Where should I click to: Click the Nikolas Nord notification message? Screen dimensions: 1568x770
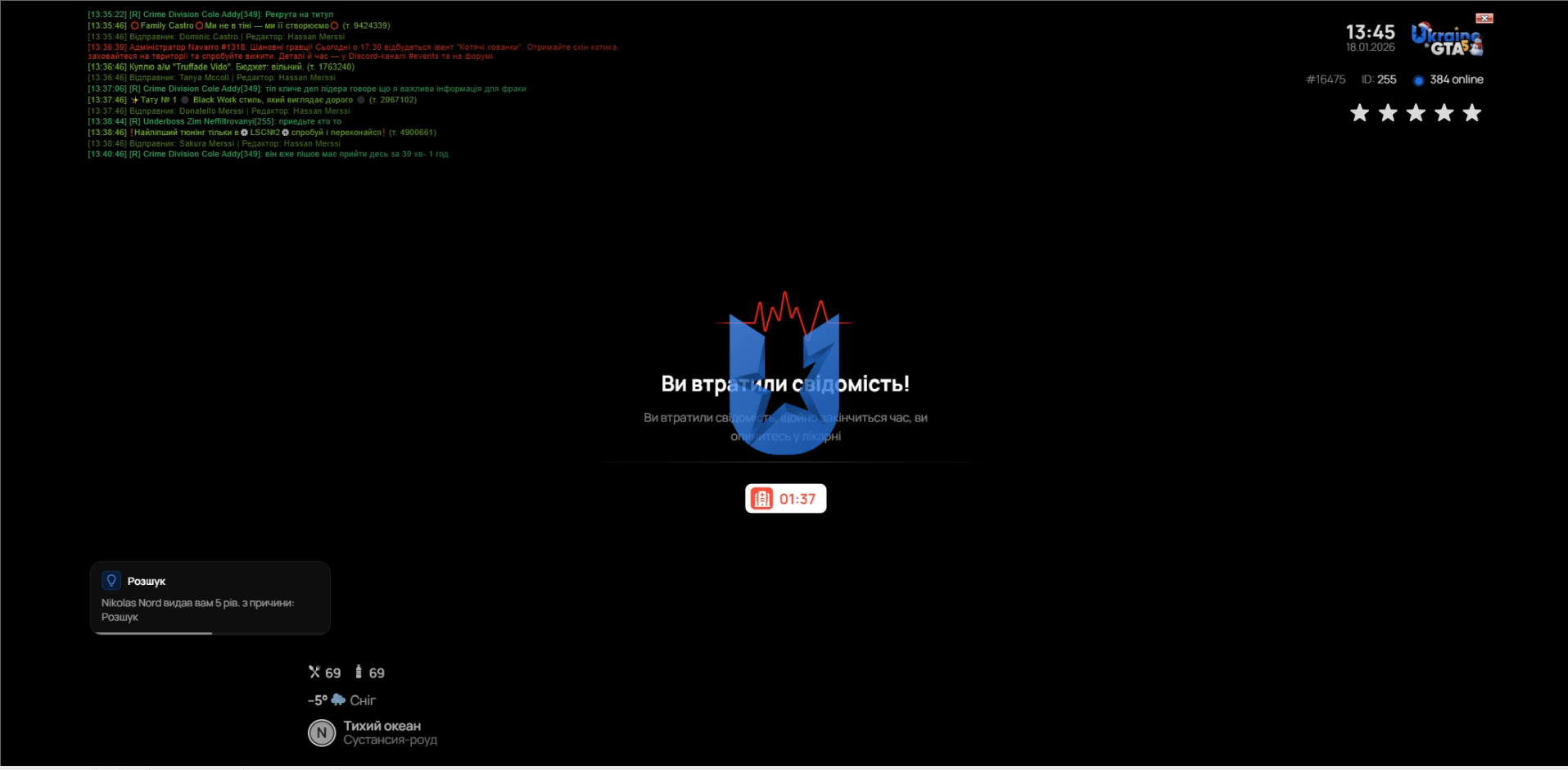point(197,610)
